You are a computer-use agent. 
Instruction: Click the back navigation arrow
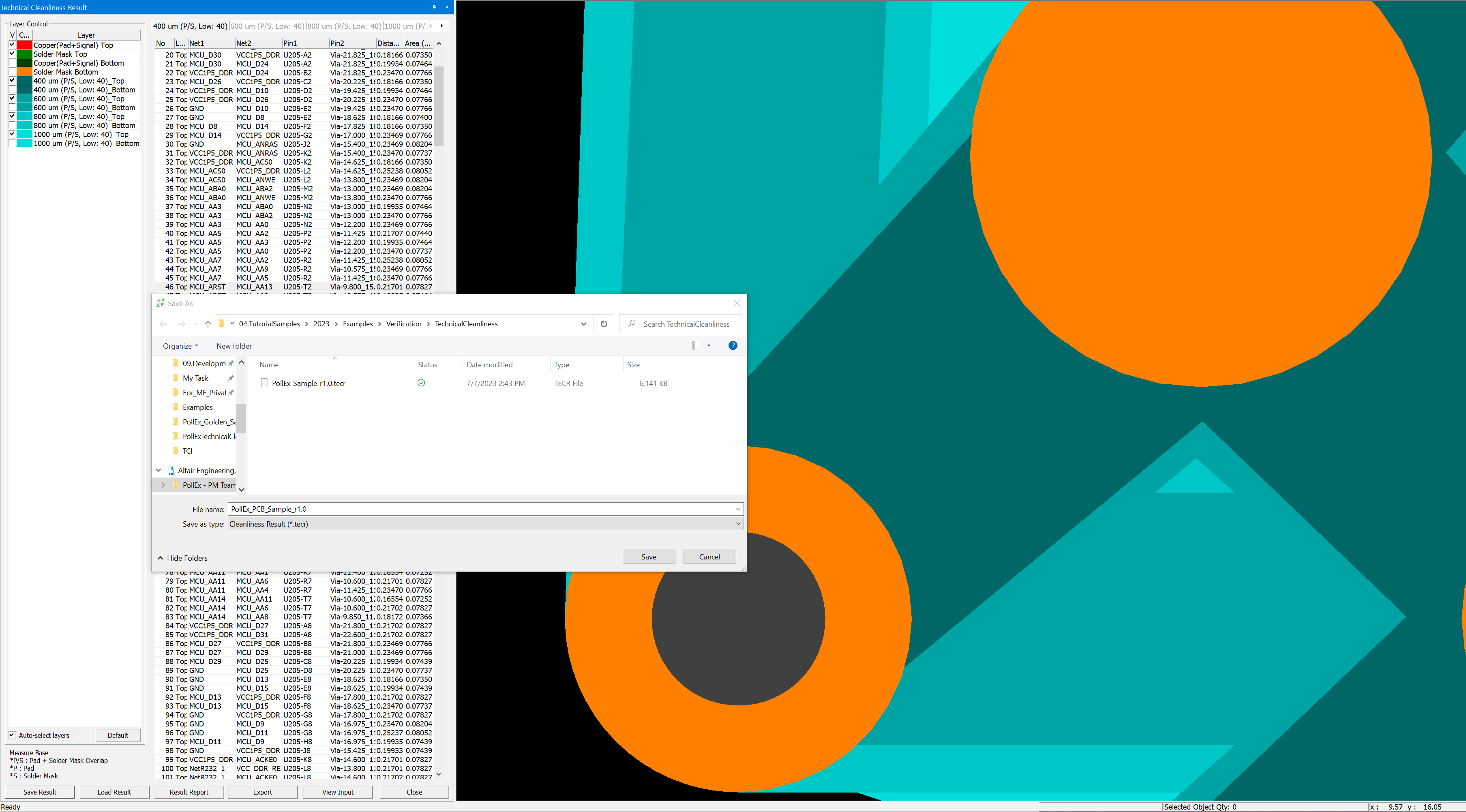point(163,324)
